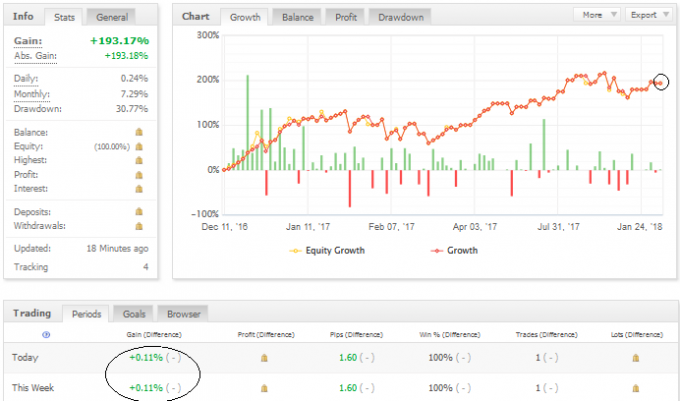Screen dimensions: 680x401
Task: Click the last circled growth data point
Action: click(660, 82)
